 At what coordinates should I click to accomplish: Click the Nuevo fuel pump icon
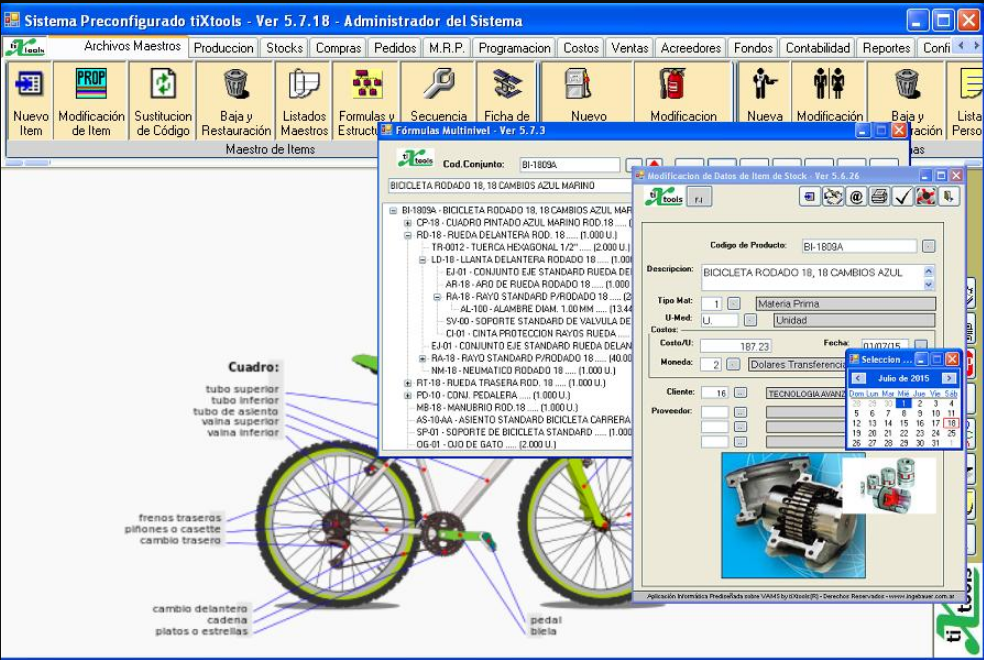578,83
